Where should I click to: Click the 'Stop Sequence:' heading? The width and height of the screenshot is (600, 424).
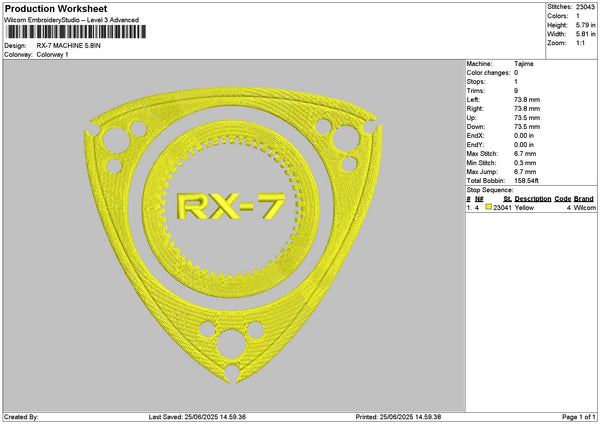pyautogui.click(x=489, y=190)
